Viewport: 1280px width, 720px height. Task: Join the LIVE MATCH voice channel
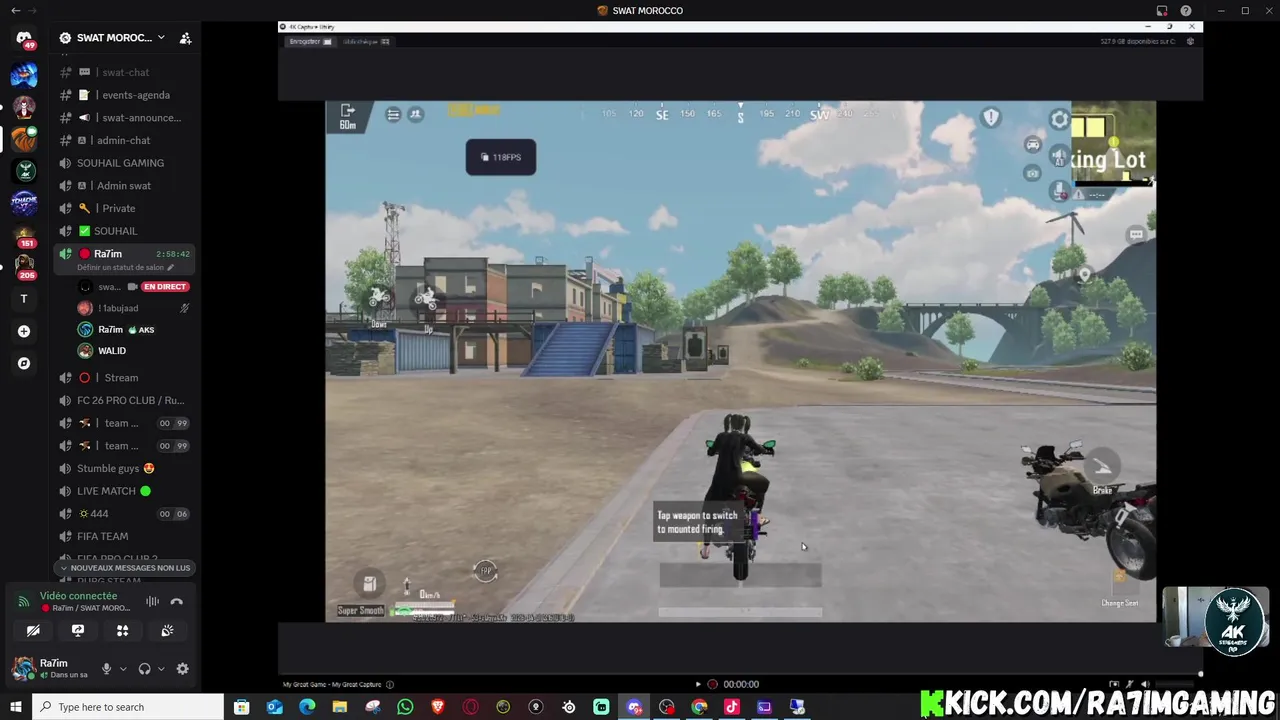click(x=126, y=491)
